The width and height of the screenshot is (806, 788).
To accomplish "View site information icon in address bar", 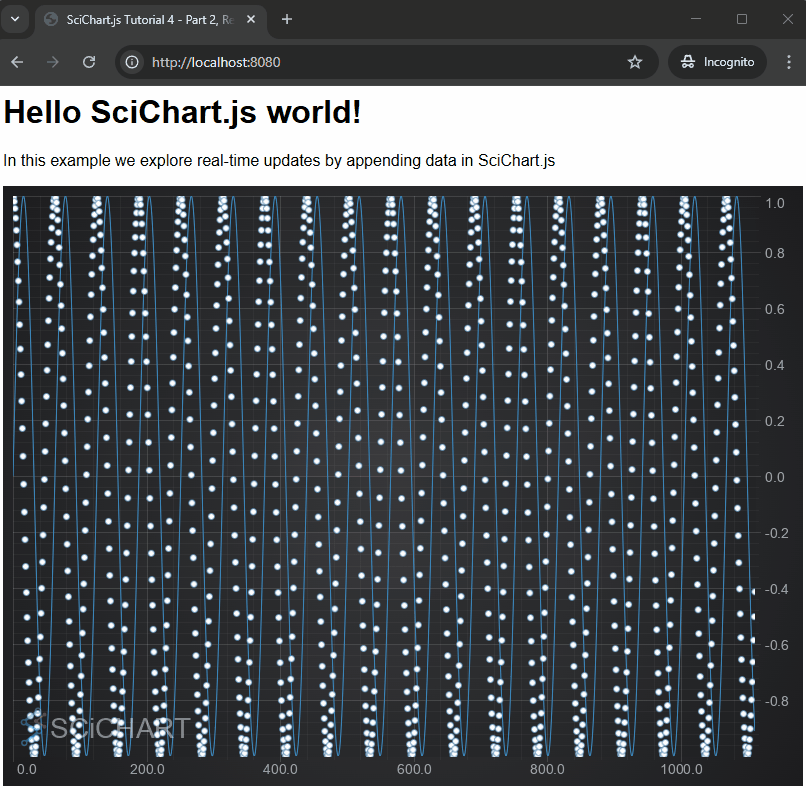I will click(132, 62).
